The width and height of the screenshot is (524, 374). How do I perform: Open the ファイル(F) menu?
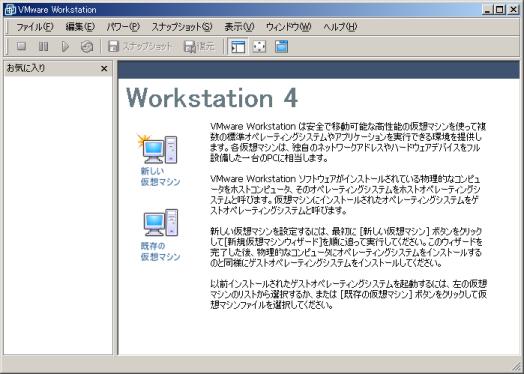pyautogui.click(x=35, y=27)
